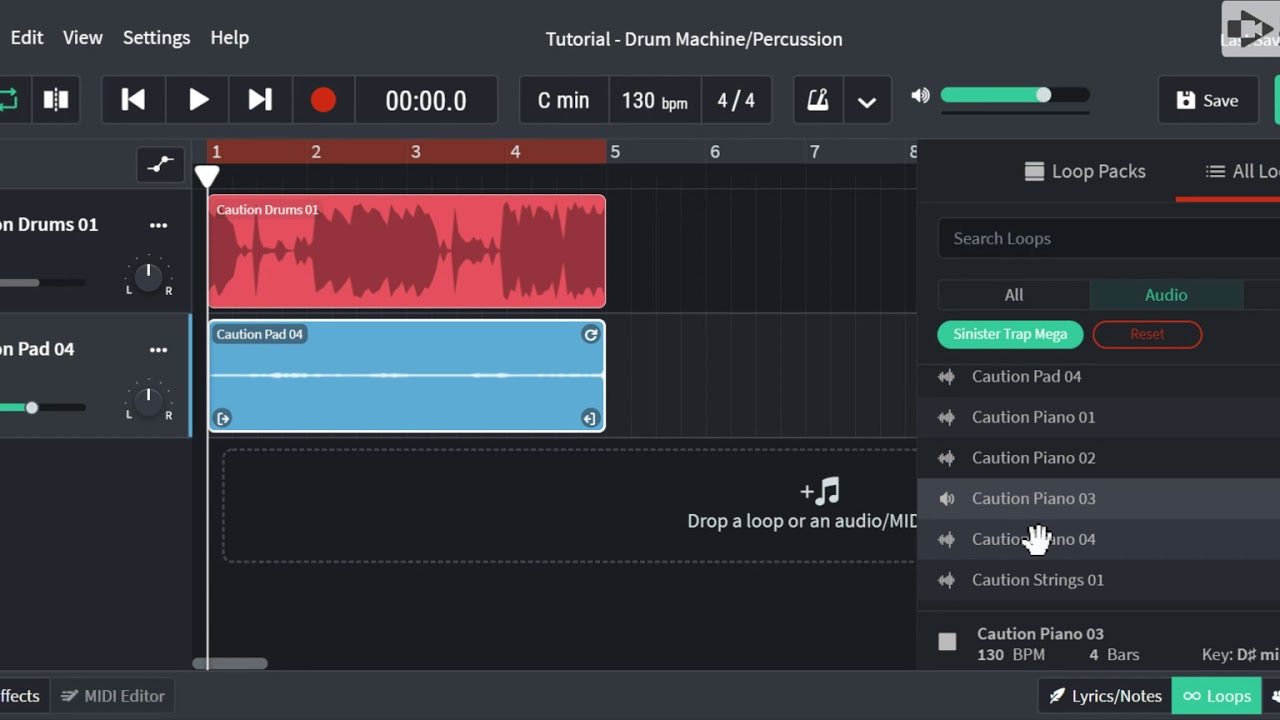Reset the loop filters
Screen dimensions: 1280x720
tap(1147, 334)
